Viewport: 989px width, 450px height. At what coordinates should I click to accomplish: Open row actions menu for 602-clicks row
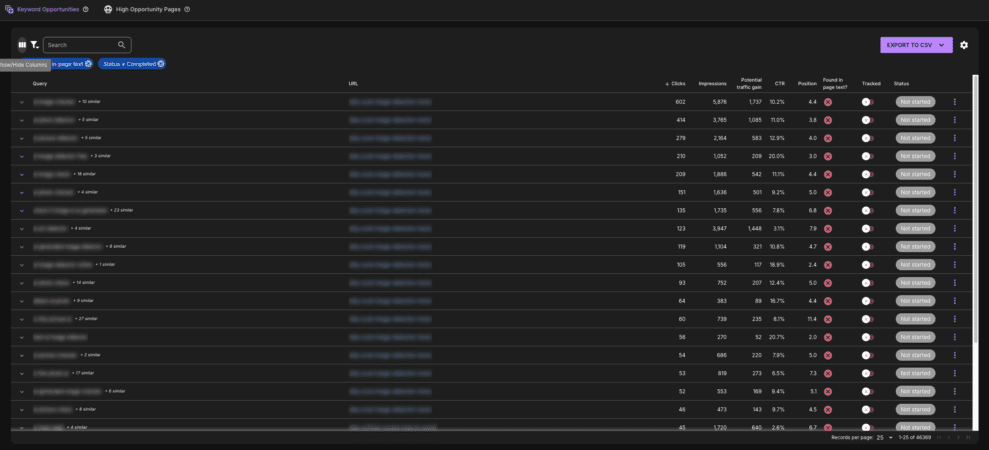tap(955, 102)
